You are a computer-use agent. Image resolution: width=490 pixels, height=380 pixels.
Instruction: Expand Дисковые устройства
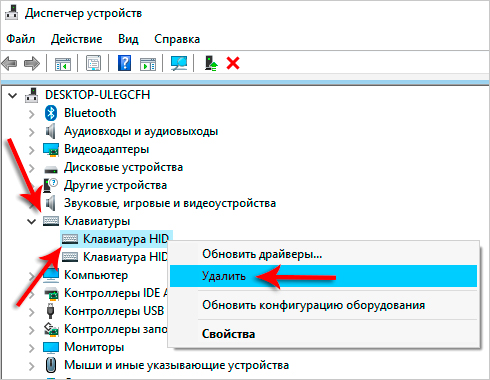(32, 168)
